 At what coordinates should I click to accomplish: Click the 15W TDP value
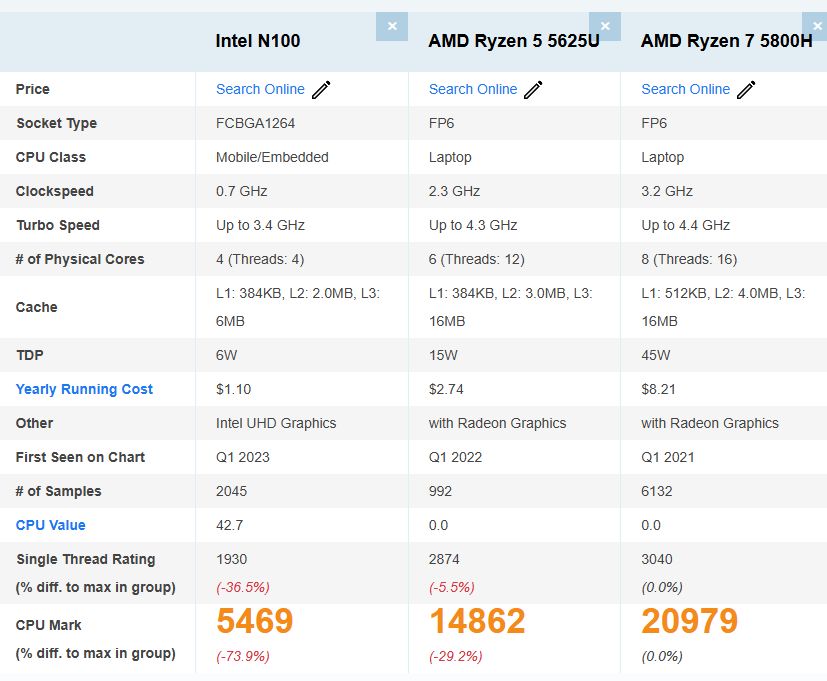[x=443, y=355]
